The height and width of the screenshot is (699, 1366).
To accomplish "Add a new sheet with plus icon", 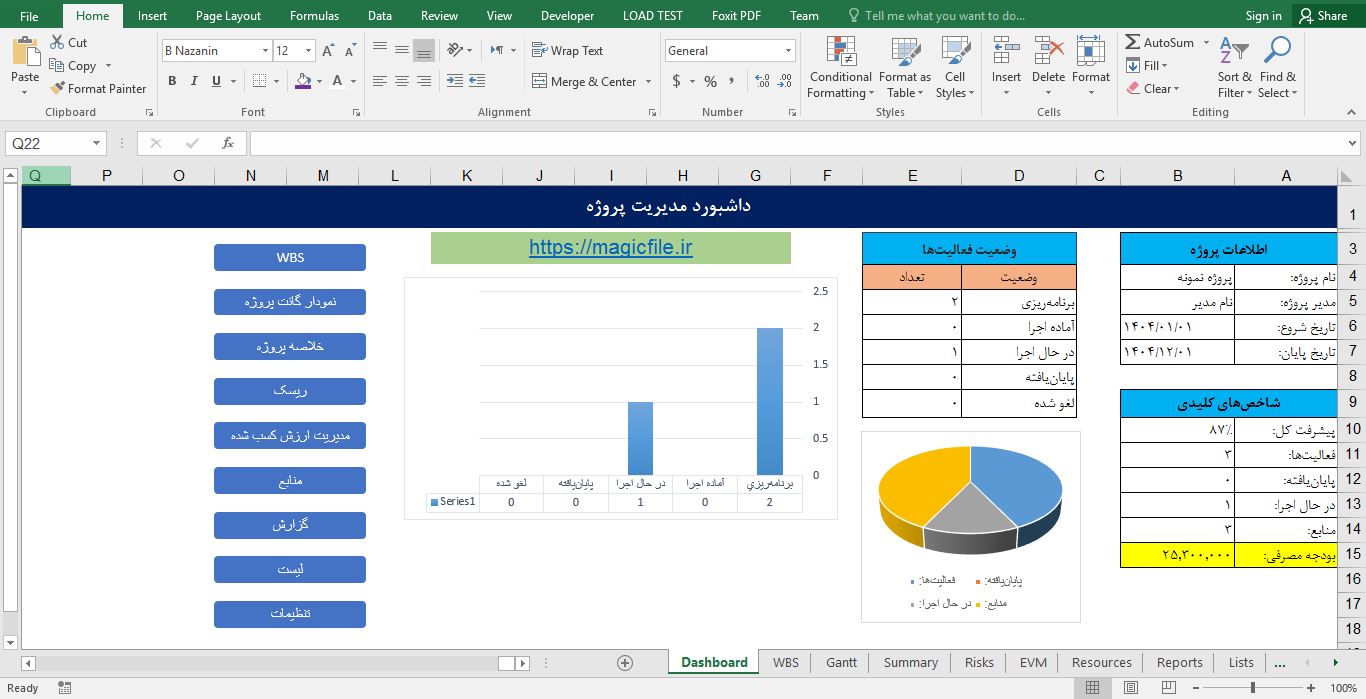I will pos(625,662).
